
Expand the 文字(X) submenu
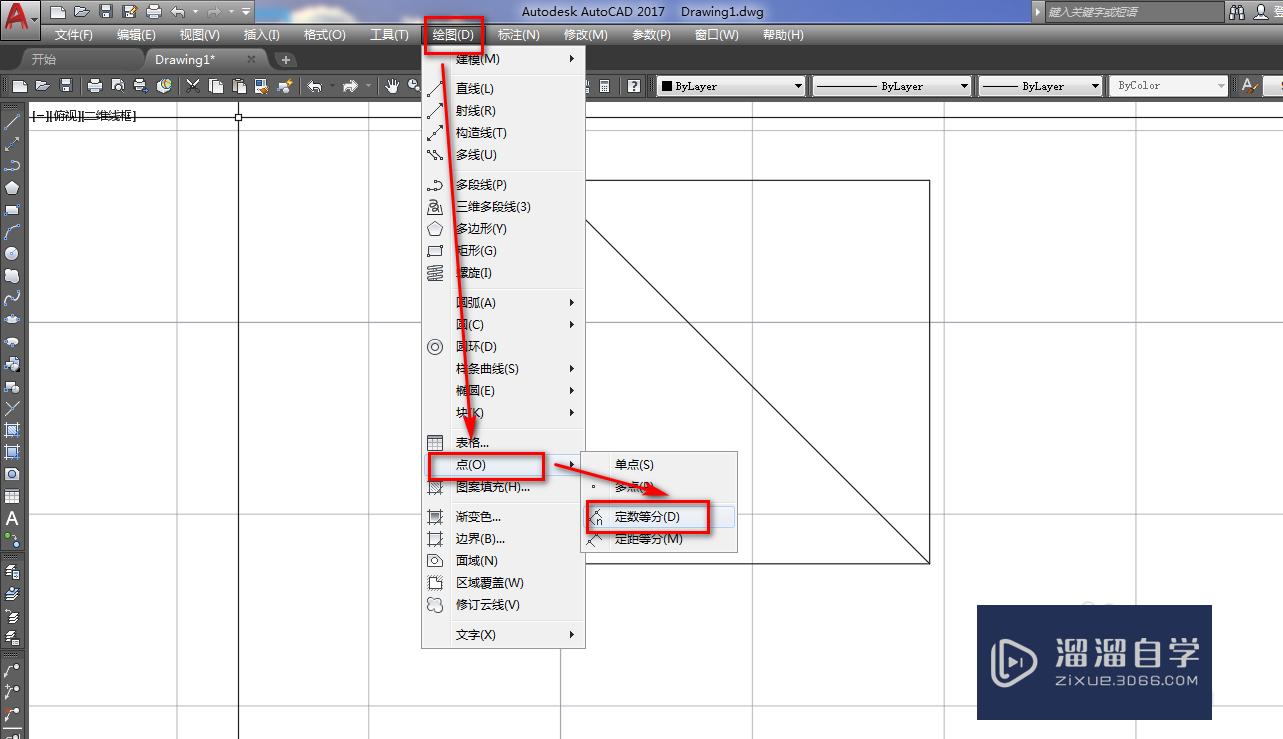click(x=503, y=635)
